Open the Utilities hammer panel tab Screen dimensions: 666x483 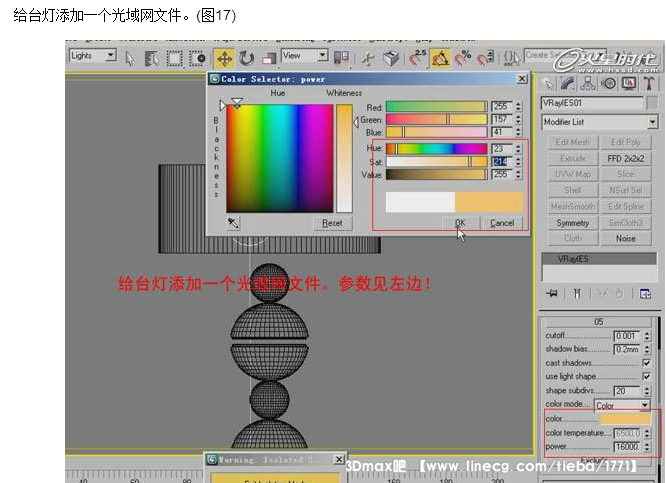click(x=648, y=82)
